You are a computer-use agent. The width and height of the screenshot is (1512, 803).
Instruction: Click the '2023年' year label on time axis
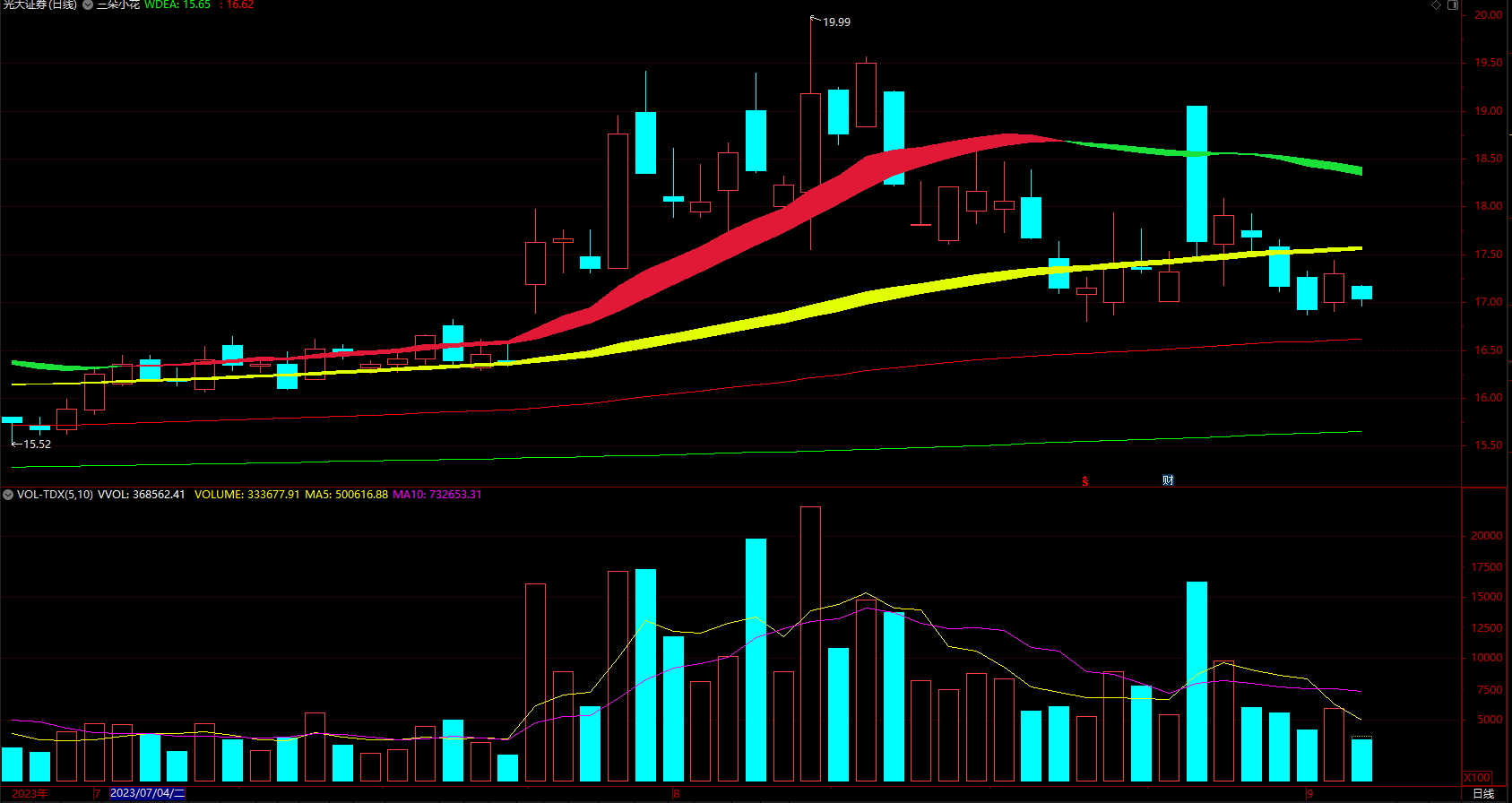[x=30, y=793]
